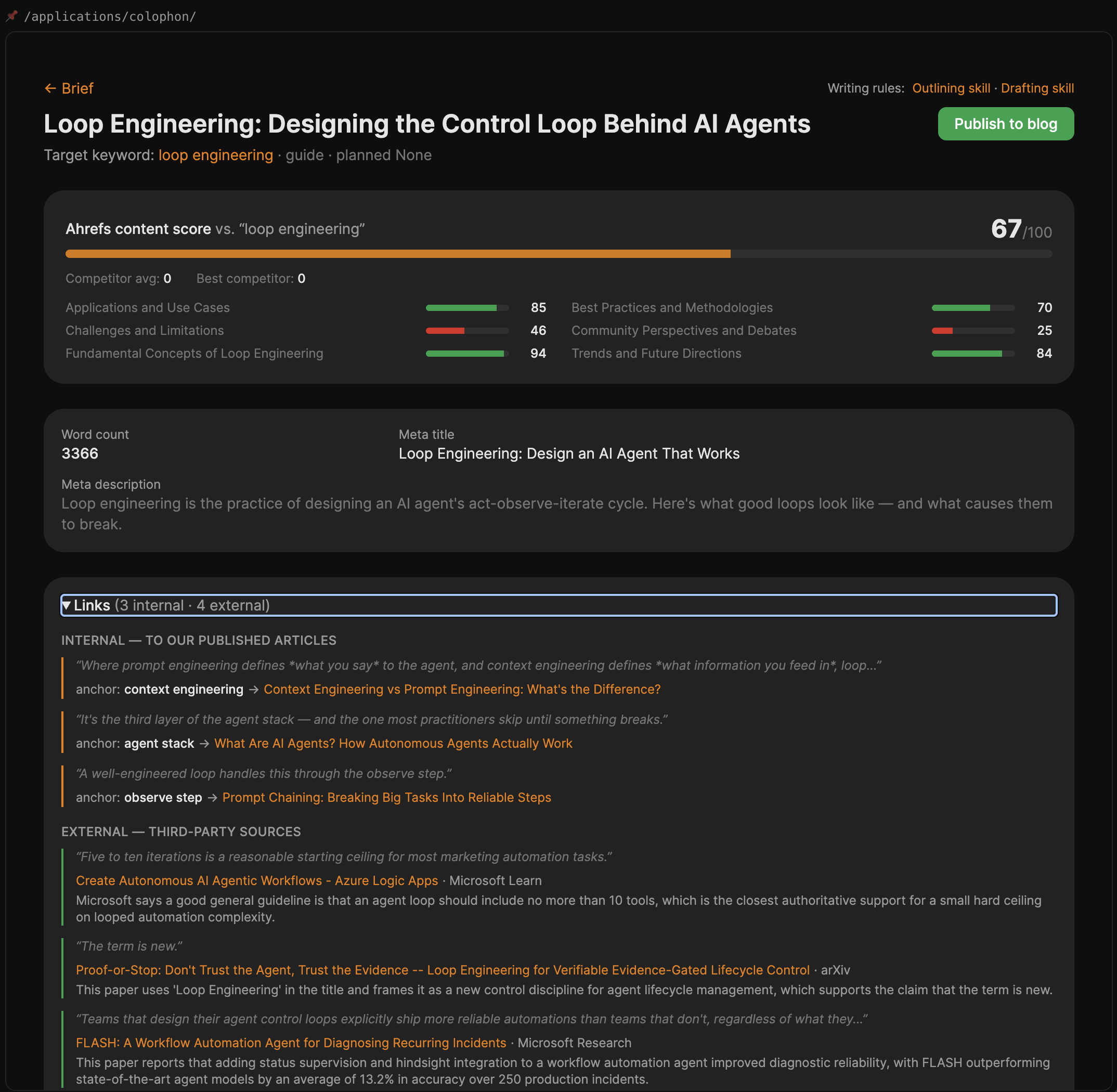Click the Publish to blog button
Screen dimensions: 1117x1092
1006,124
